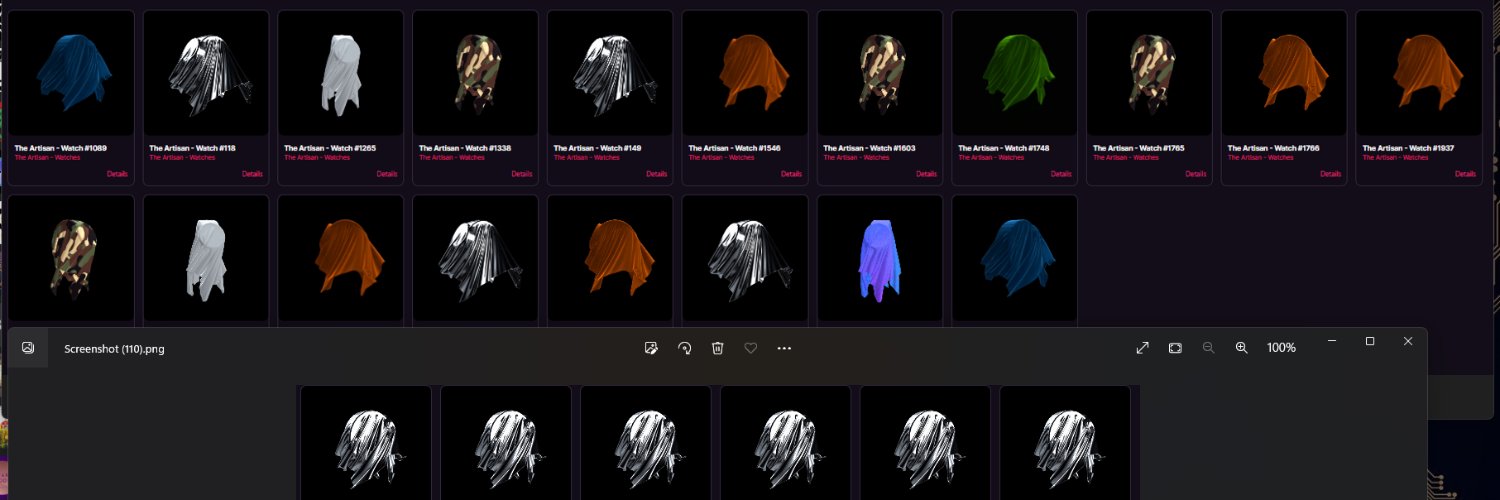Click the title 'The Artisan - Watch #118'
1500x500 pixels.
193,148
